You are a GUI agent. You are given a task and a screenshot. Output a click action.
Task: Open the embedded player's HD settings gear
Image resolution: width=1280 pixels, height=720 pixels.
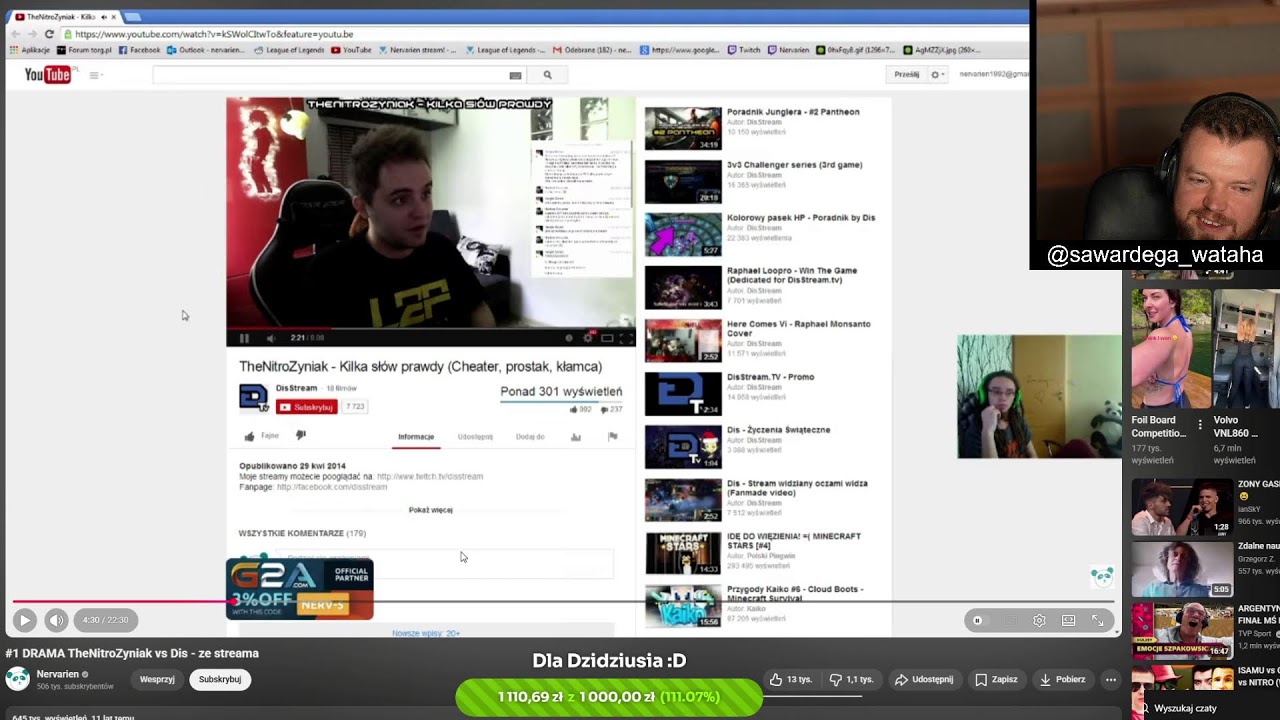587,338
